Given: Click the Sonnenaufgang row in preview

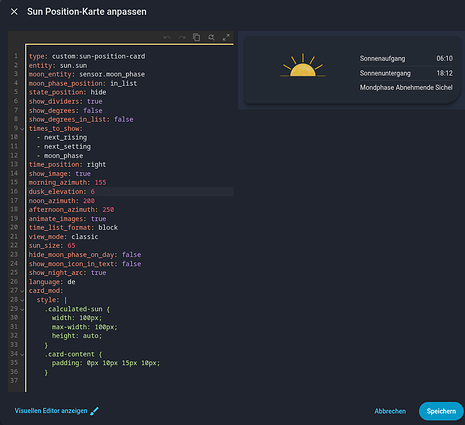Looking at the screenshot, I should [x=406, y=59].
